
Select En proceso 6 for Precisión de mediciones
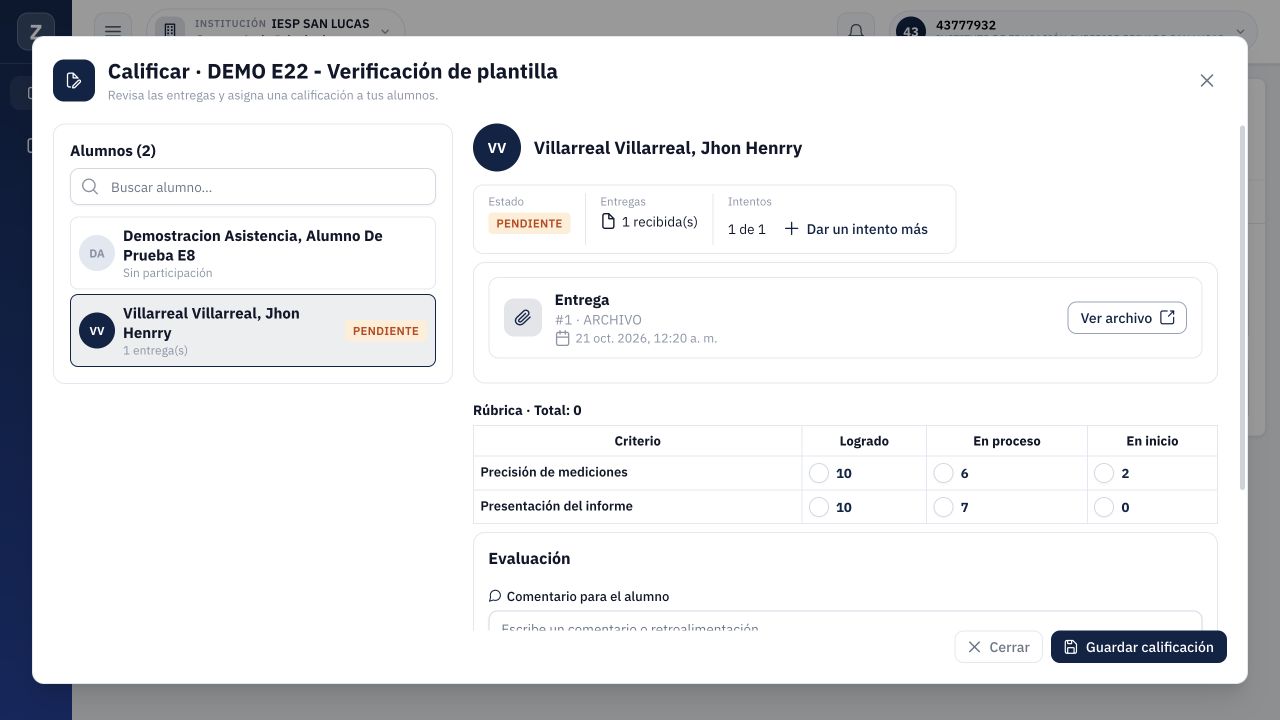(943, 473)
